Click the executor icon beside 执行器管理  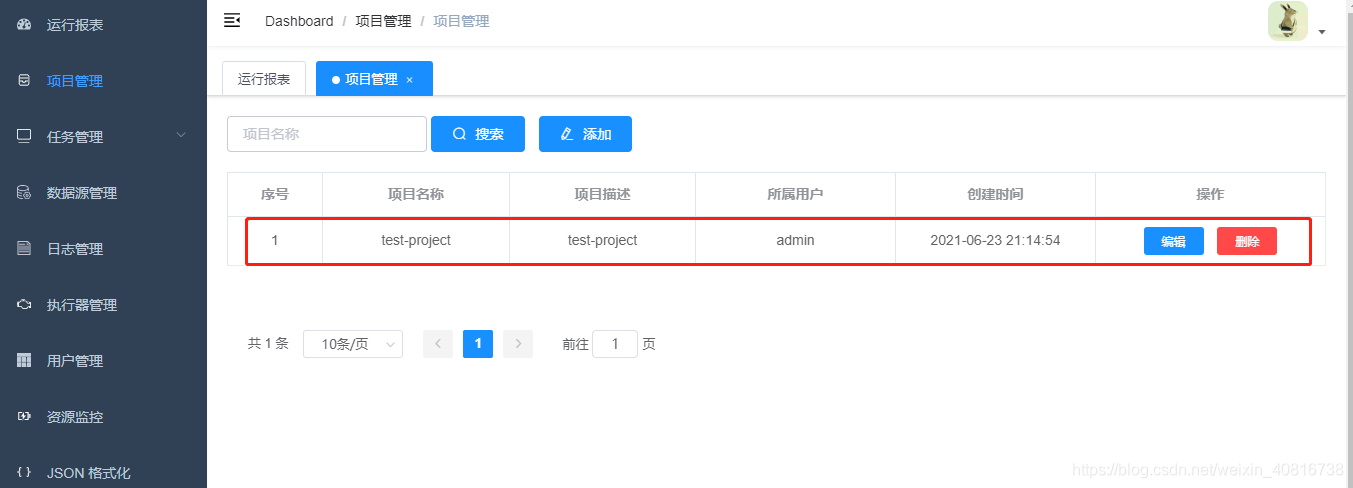(x=24, y=304)
